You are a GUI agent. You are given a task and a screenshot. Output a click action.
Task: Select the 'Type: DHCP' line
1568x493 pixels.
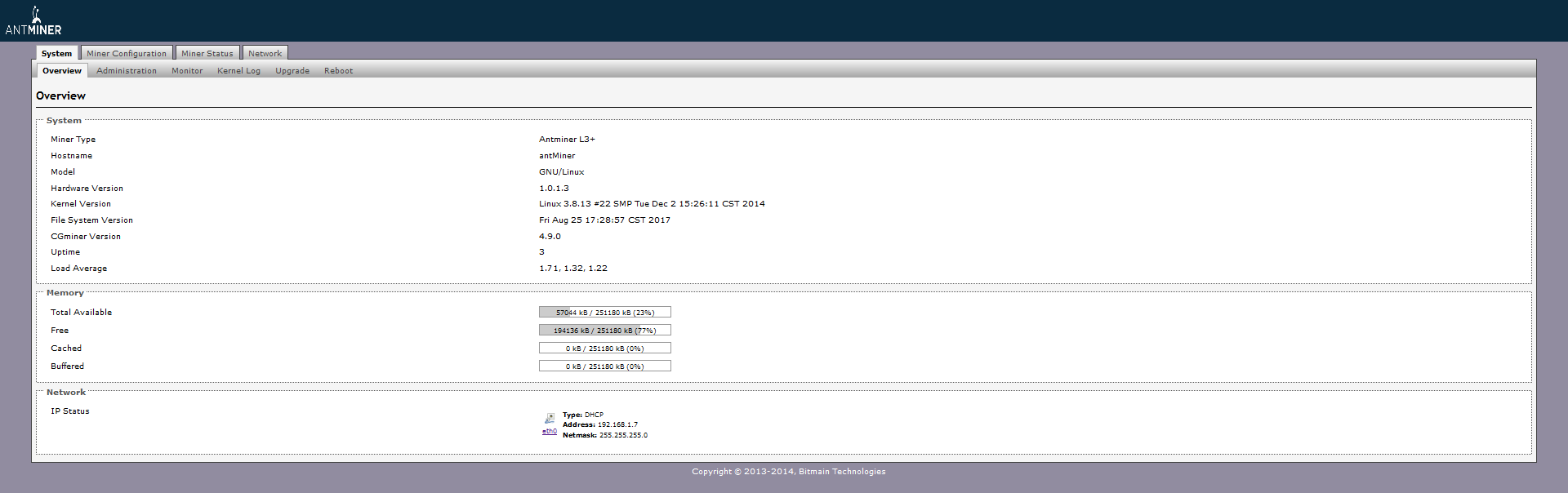tap(583, 415)
